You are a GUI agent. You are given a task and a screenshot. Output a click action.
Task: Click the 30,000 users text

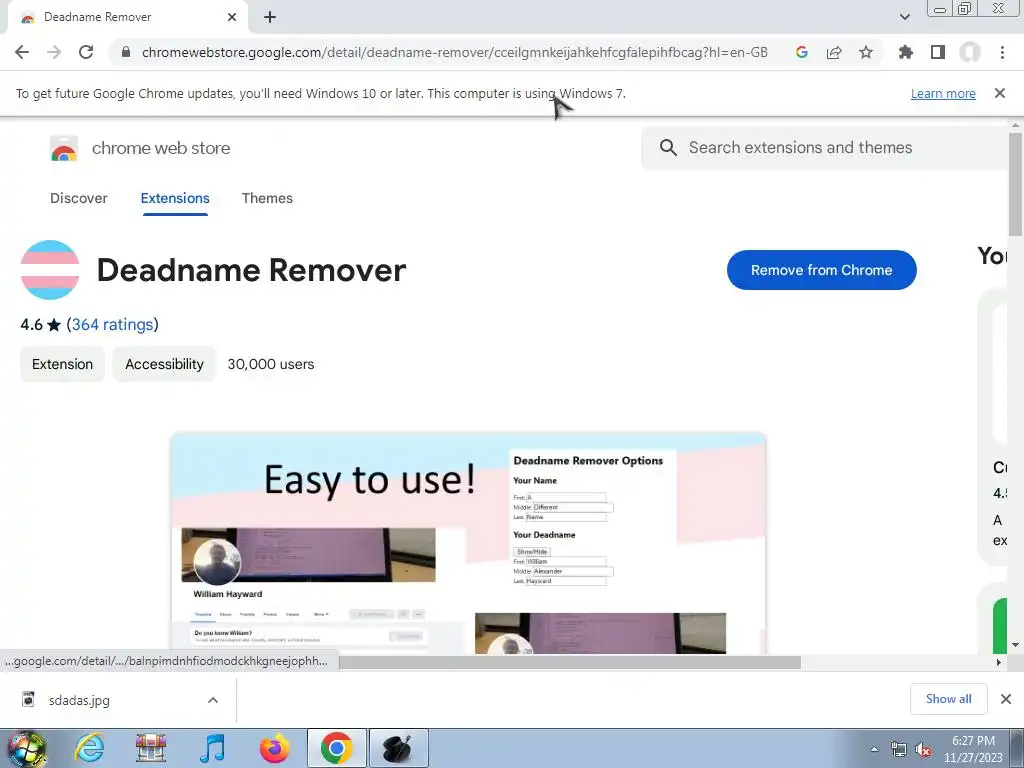coord(270,364)
